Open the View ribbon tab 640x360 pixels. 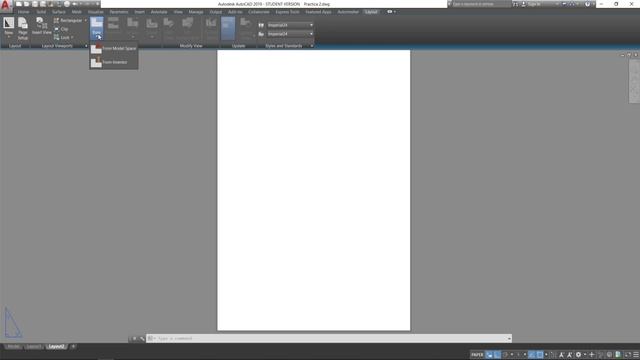(x=178, y=12)
